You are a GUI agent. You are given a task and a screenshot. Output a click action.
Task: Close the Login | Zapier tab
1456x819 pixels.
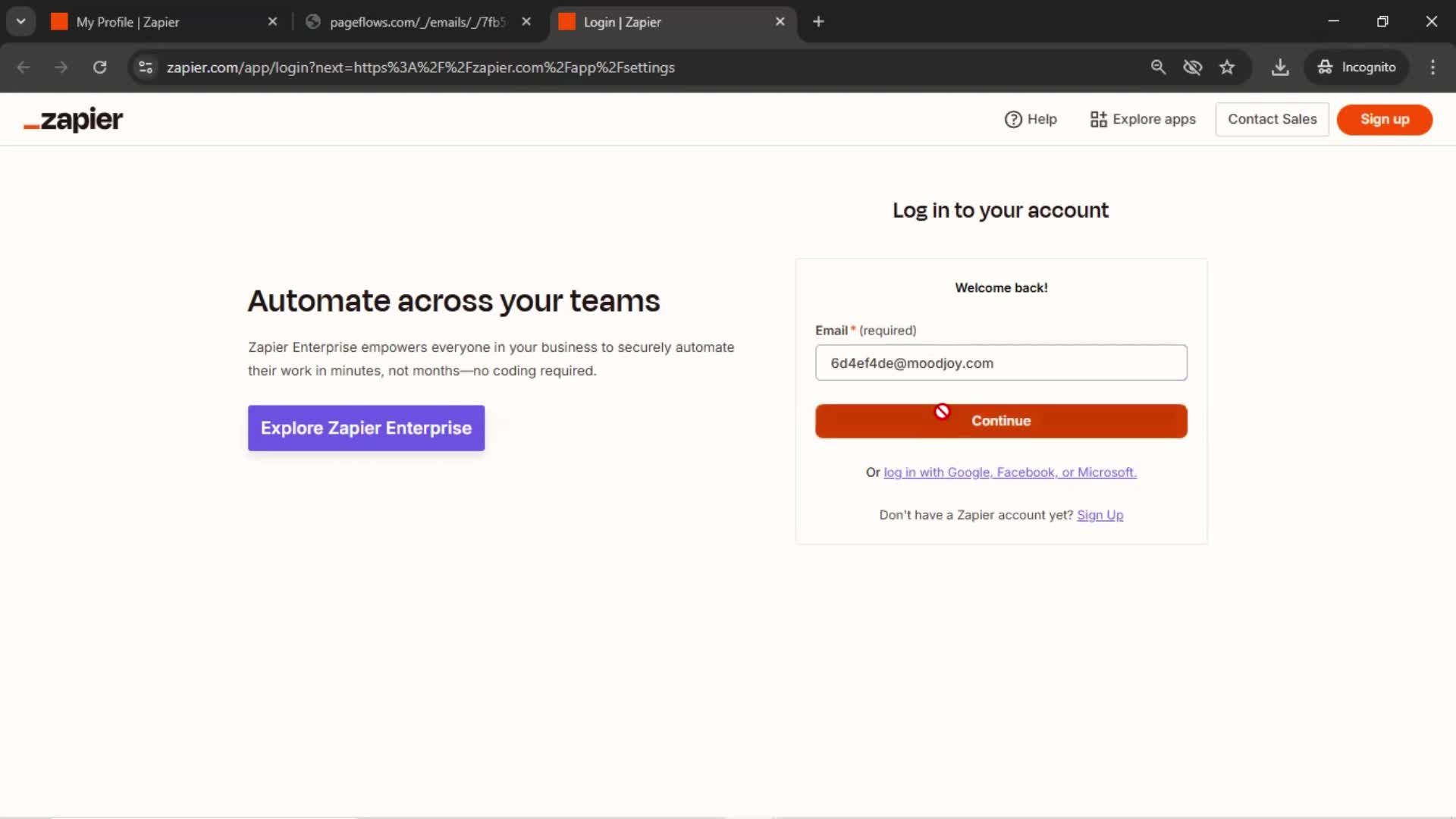coord(780,22)
